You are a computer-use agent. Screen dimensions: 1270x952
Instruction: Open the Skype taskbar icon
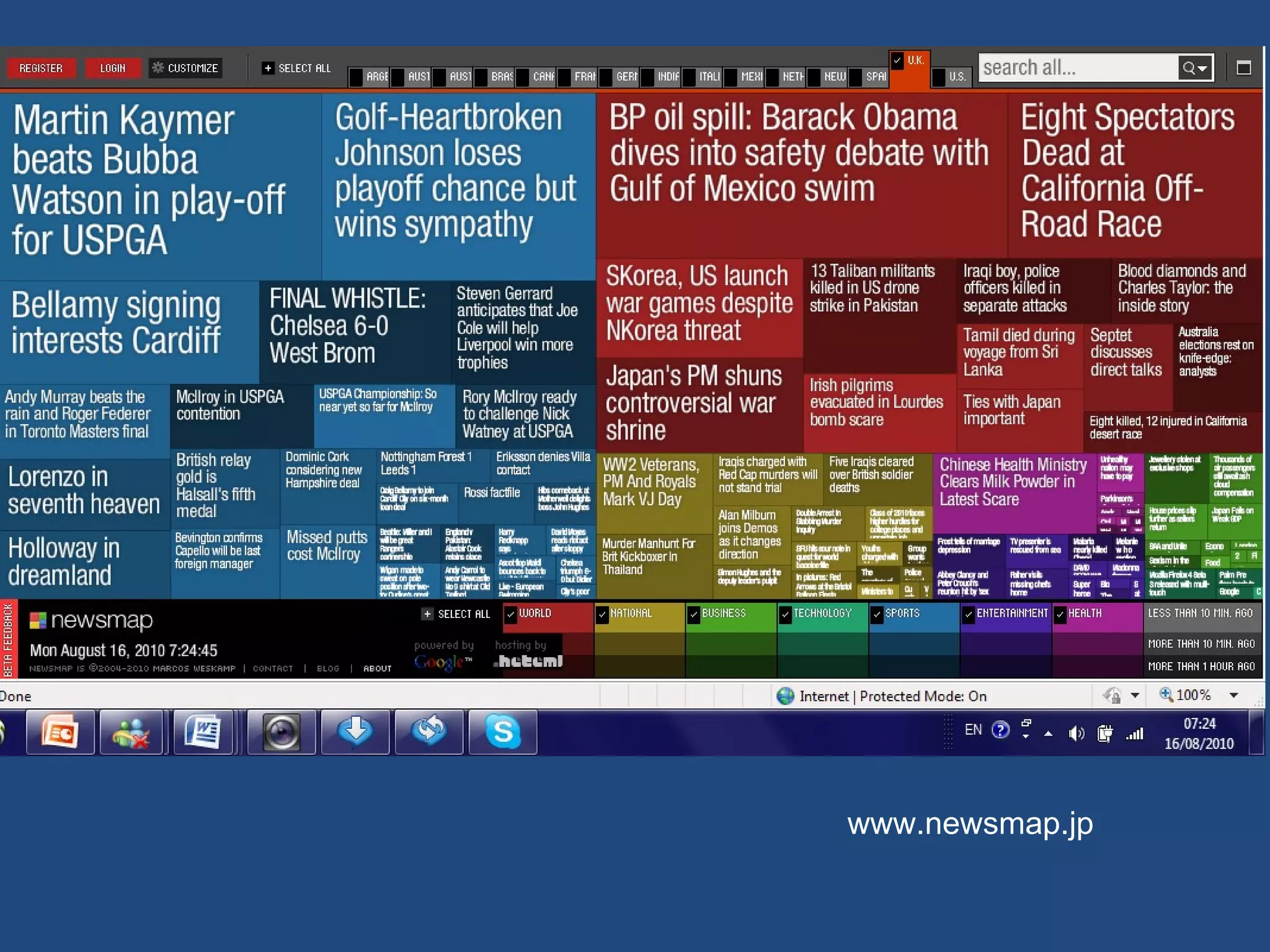click(x=502, y=732)
